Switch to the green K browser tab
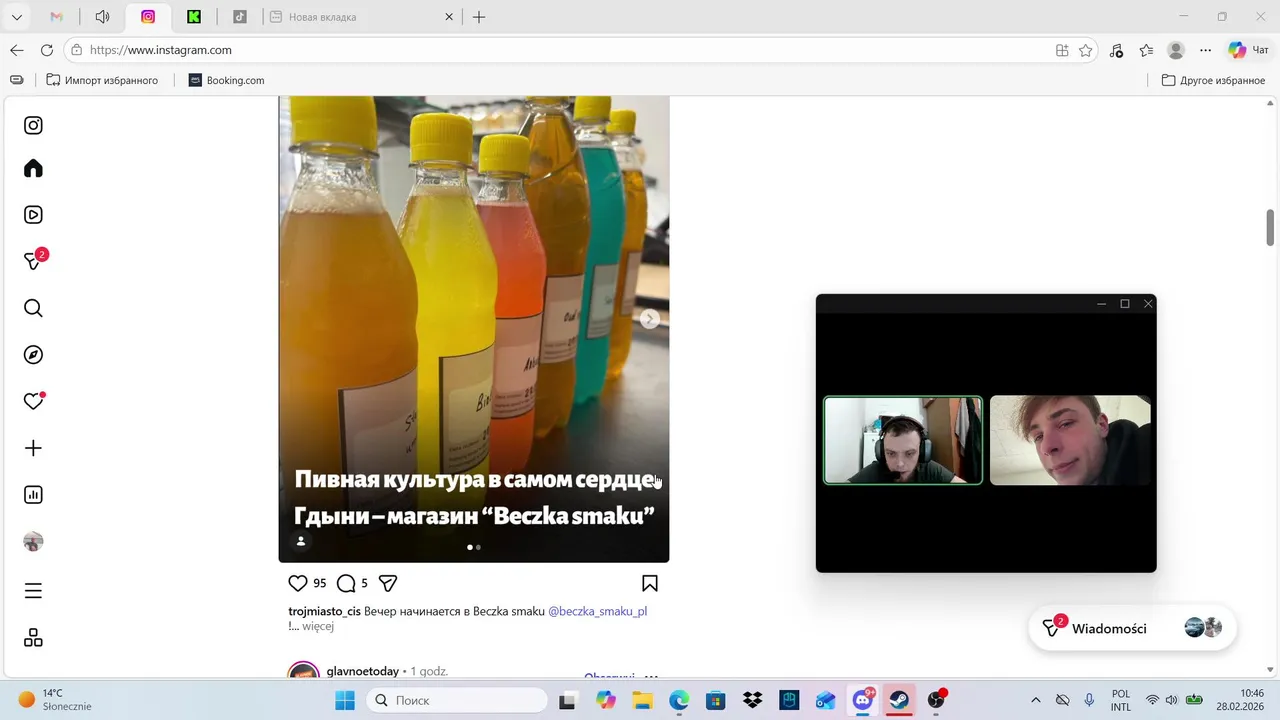Viewport: 1280px width, 720px height. [x=194, y=17]
